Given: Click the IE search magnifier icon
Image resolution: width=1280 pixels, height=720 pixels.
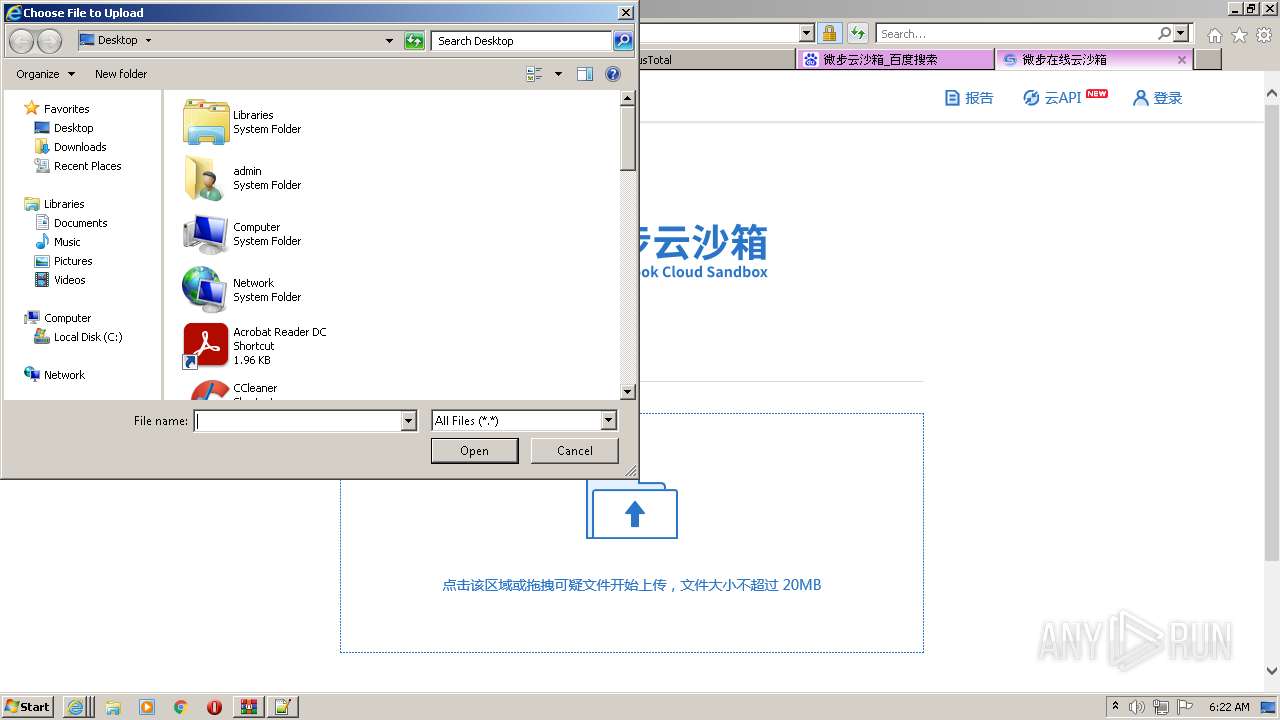Looking at the screenshot, I should click(x=1164, y=33).
